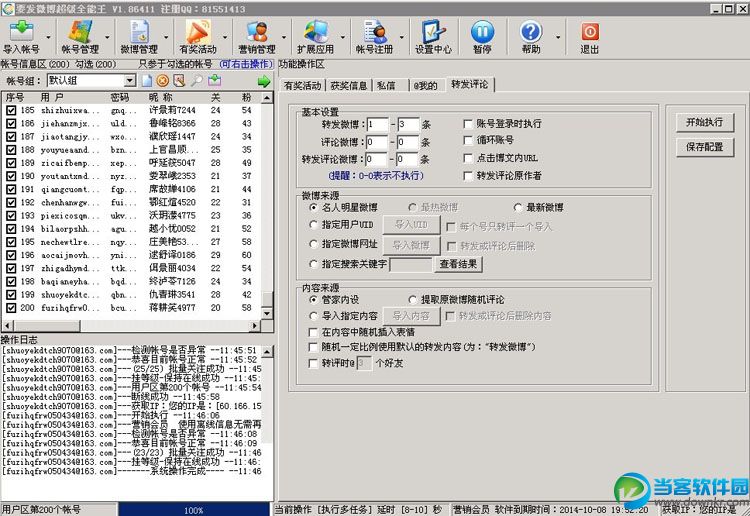Click the 评论微博 maximum count field
750x516 pixels.
(x=408, y=142)
